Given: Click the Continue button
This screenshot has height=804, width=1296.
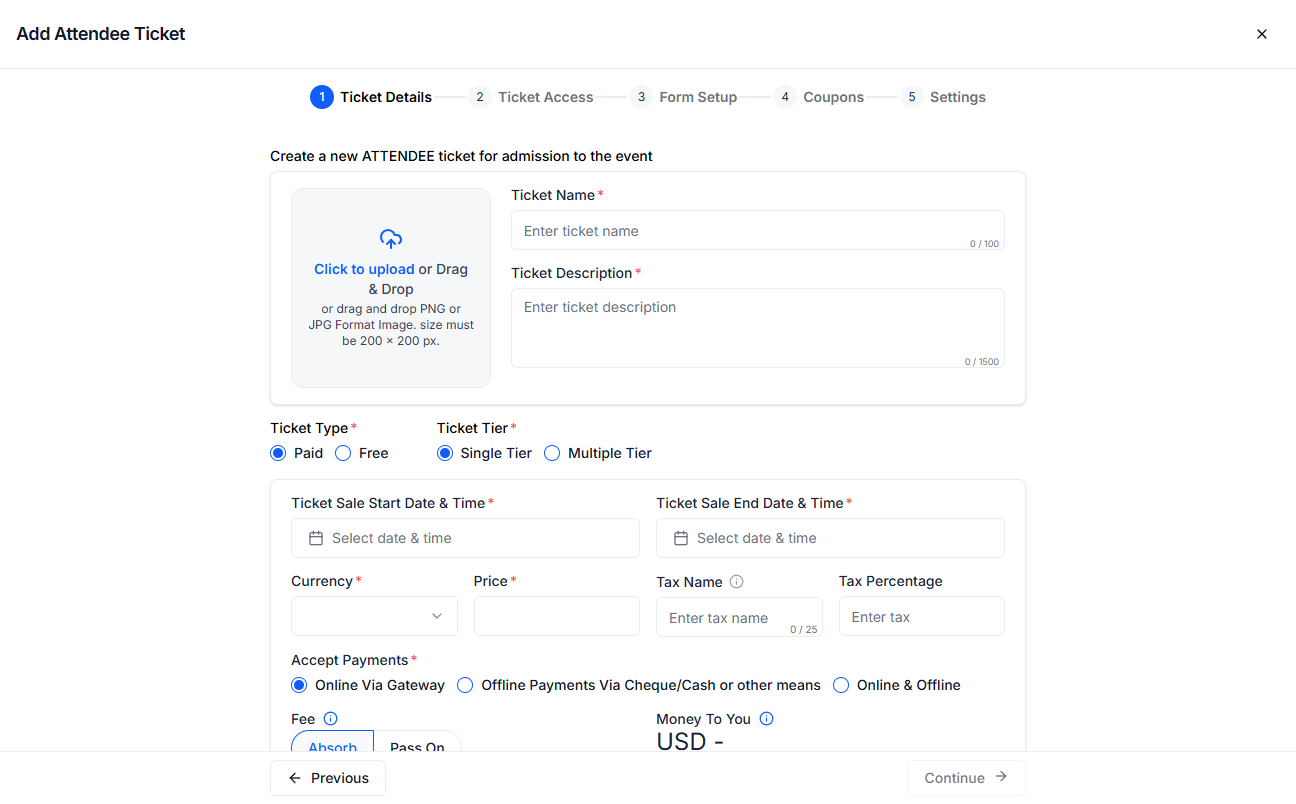Looking at the screenshot, I should coord(966,778).
